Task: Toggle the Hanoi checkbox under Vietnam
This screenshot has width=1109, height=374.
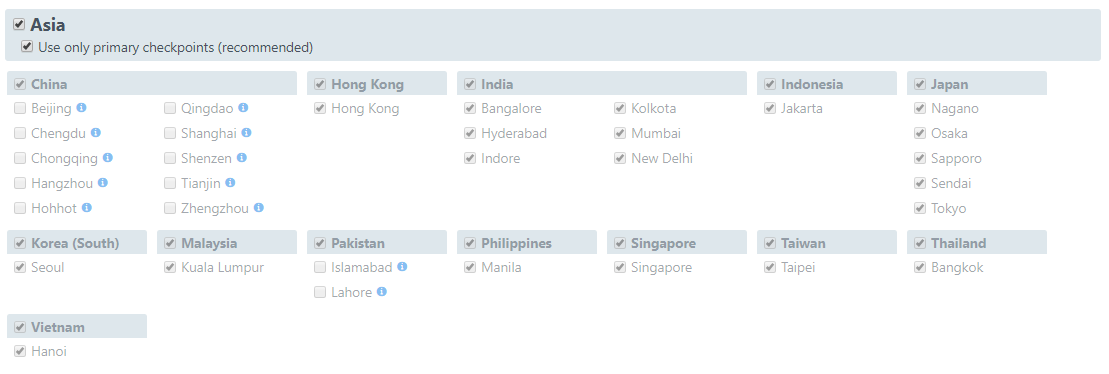Action: click(20, 351)
